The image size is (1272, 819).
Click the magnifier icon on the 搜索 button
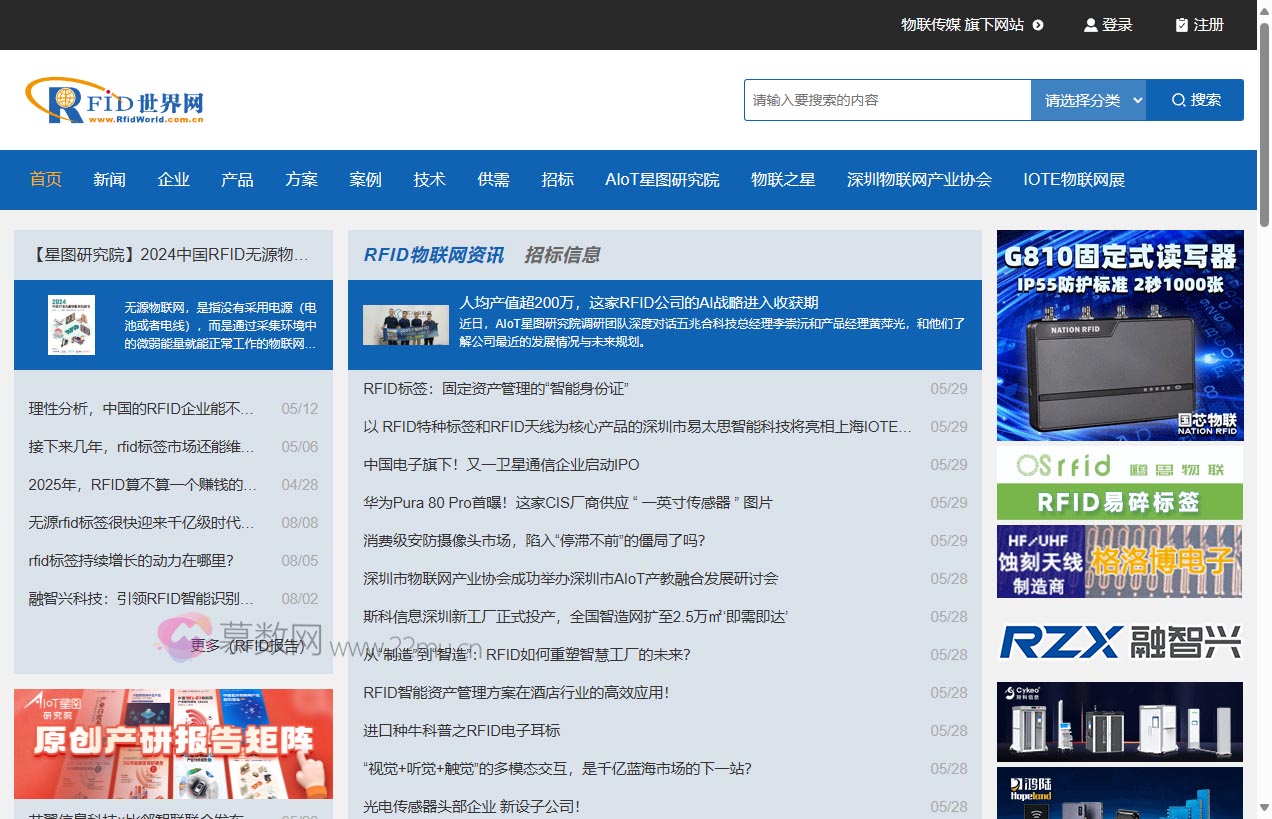pos(1181,99)
